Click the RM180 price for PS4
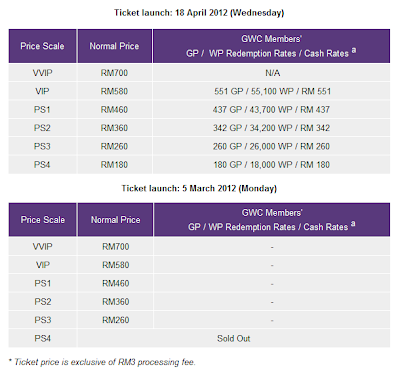The height and width of the screenshot is (373, 400). tap(114, 165)
